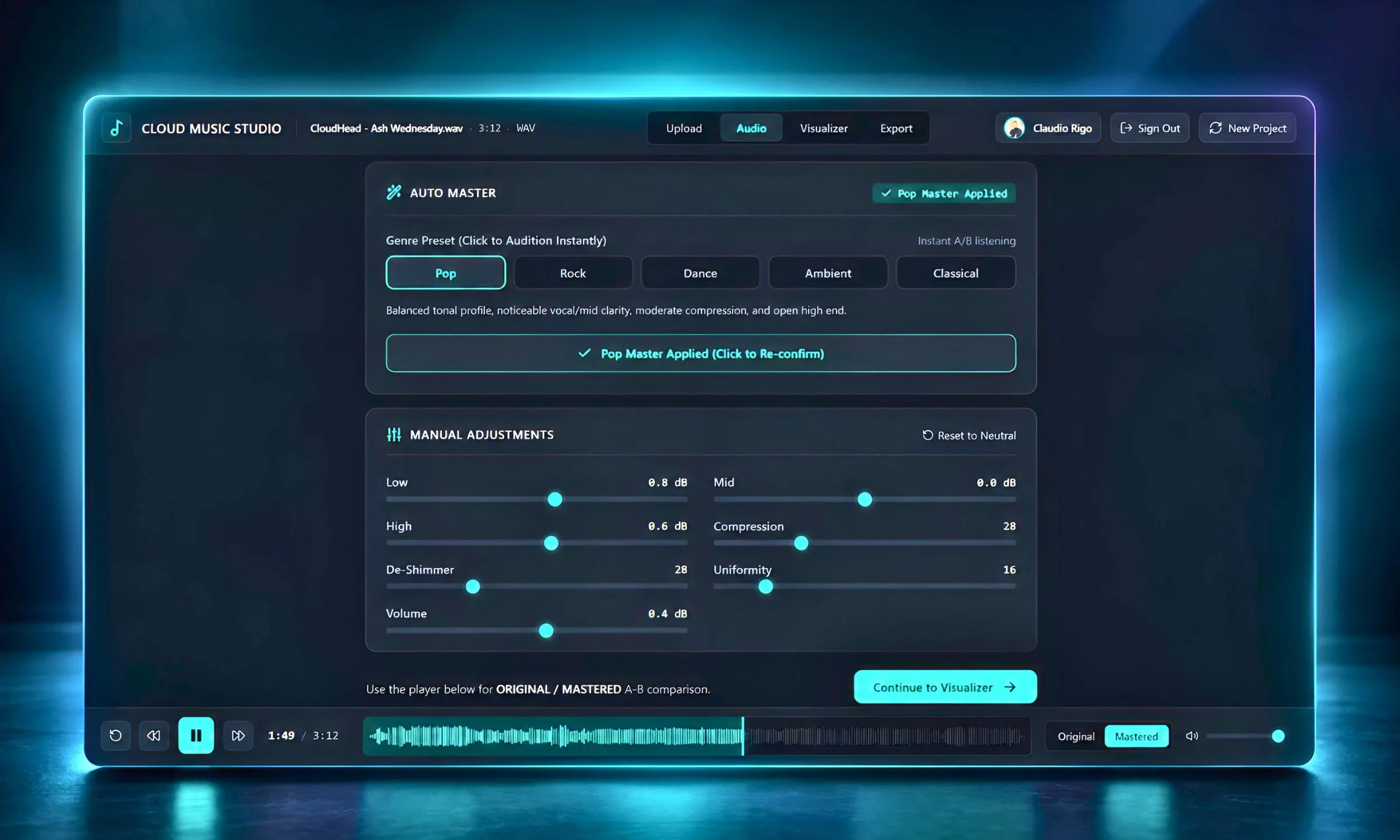
Task: Go to the Export tab
Action: coord(897,128)
